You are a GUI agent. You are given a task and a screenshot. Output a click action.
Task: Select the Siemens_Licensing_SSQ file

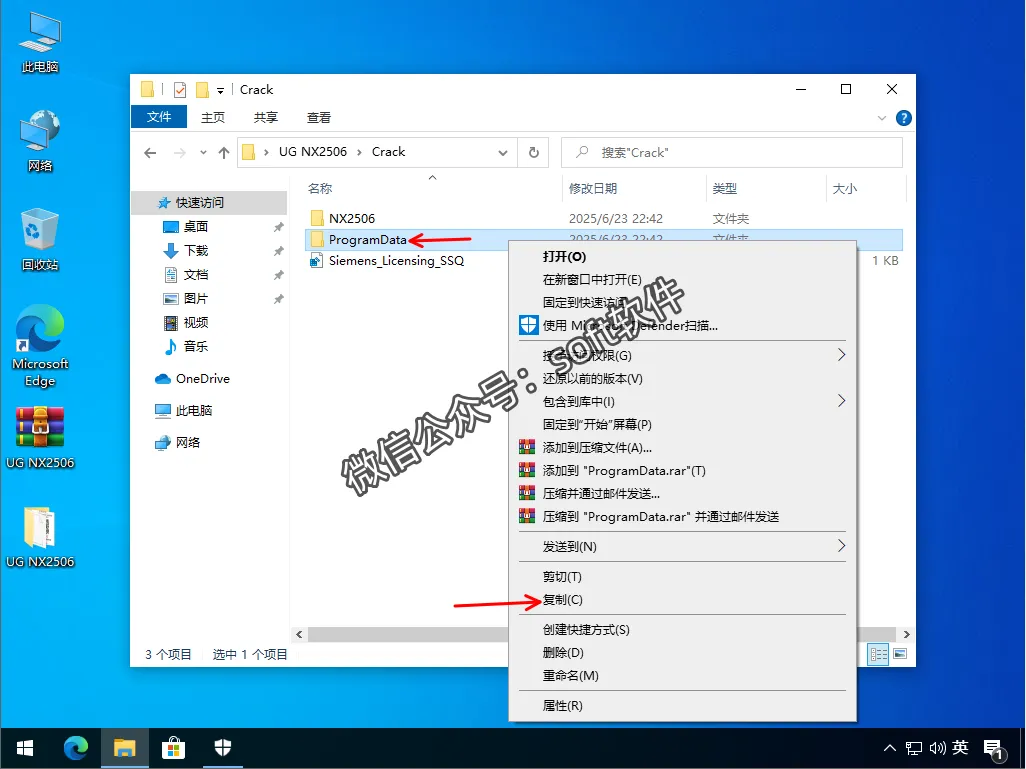click(x=396, y=260)
